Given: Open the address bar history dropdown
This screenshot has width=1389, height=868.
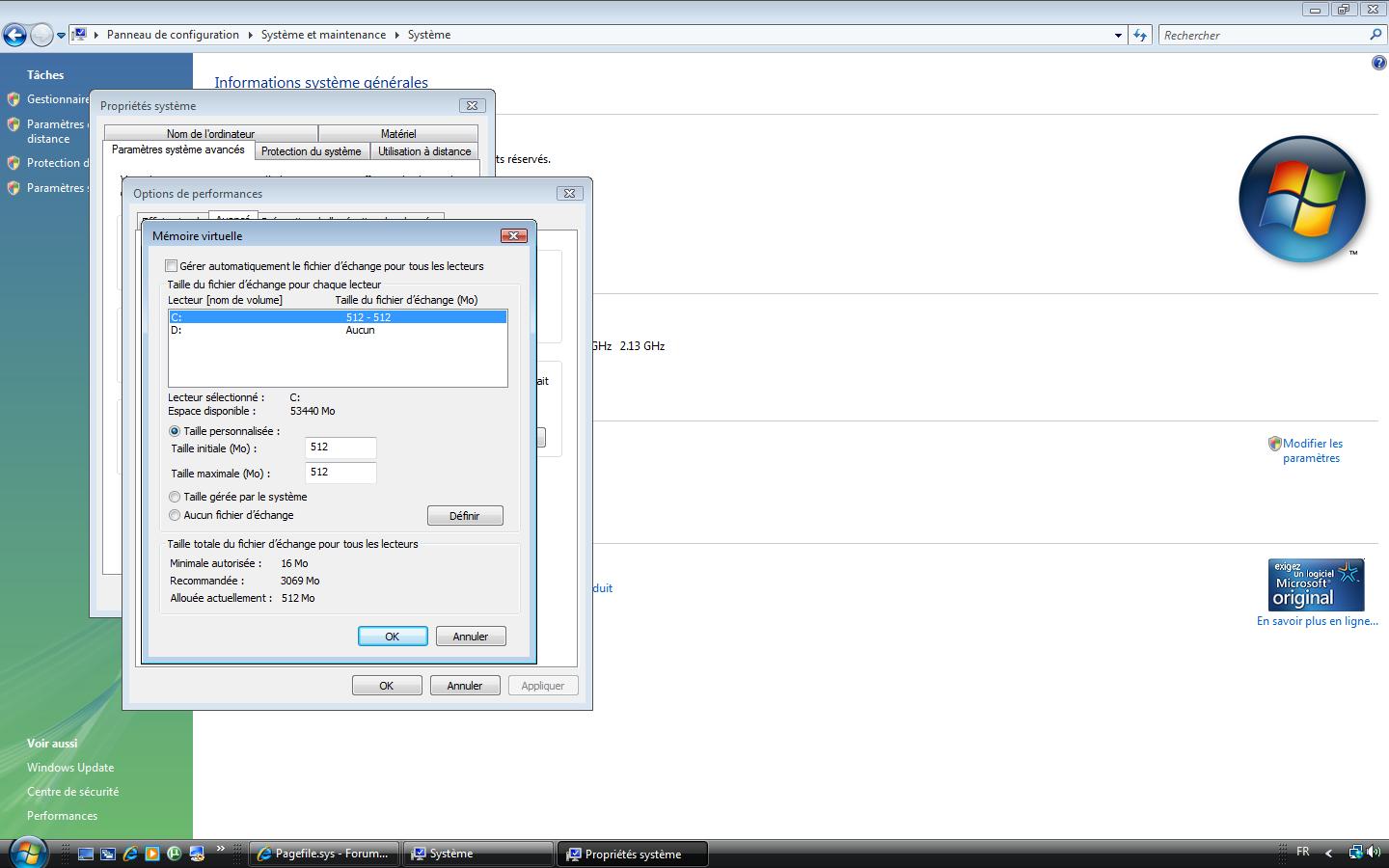Looking at the screenshot, I should click(1118, 35).
